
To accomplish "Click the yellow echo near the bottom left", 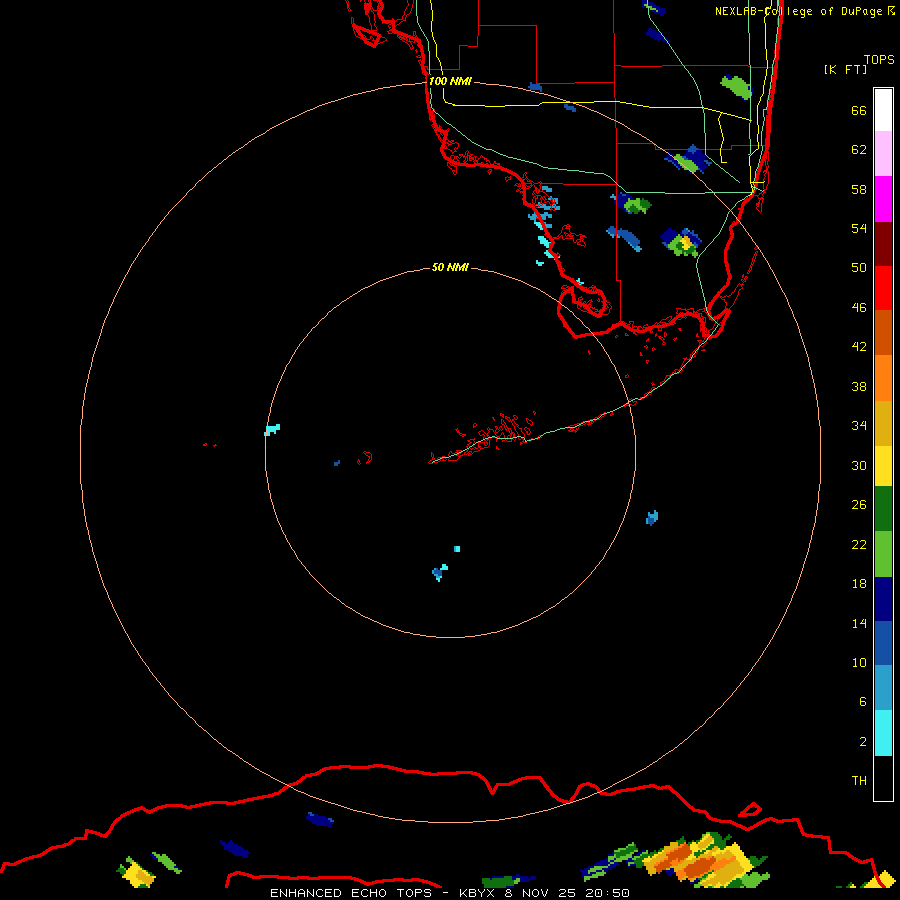I will click(138, 874).
